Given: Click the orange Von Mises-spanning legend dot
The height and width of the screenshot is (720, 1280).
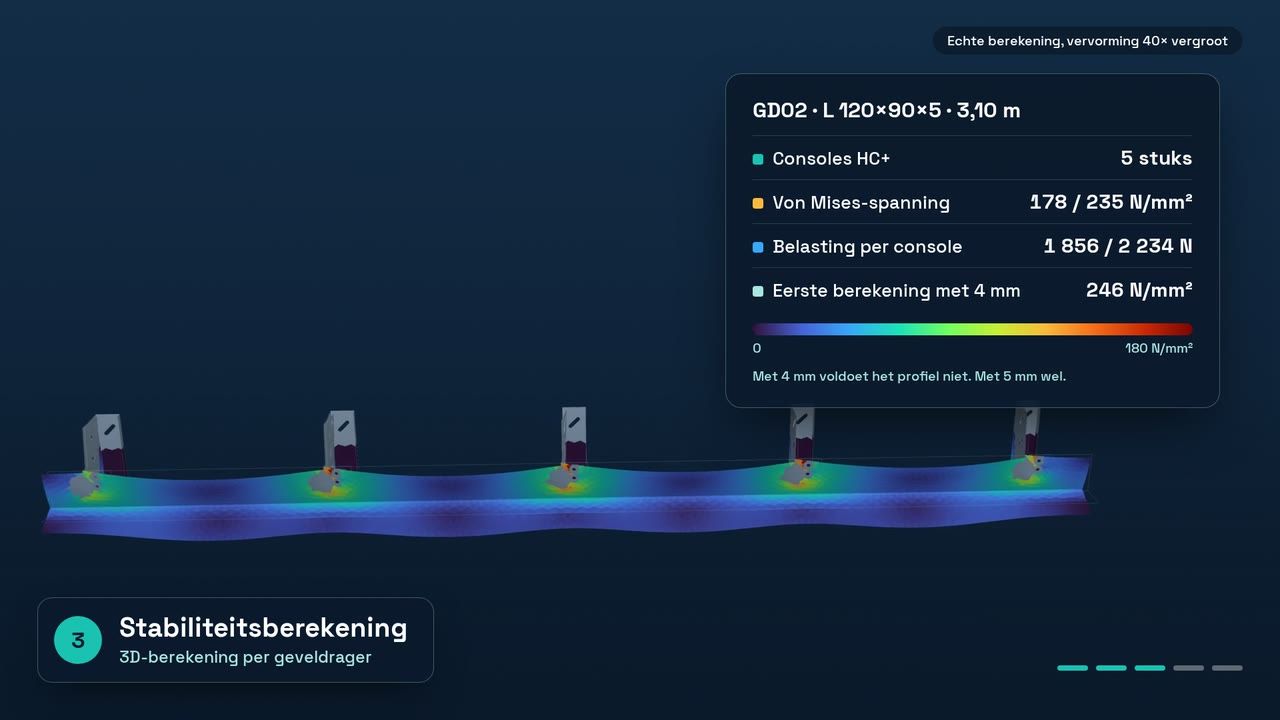Looking at the screenshot, I should point(758,203).
